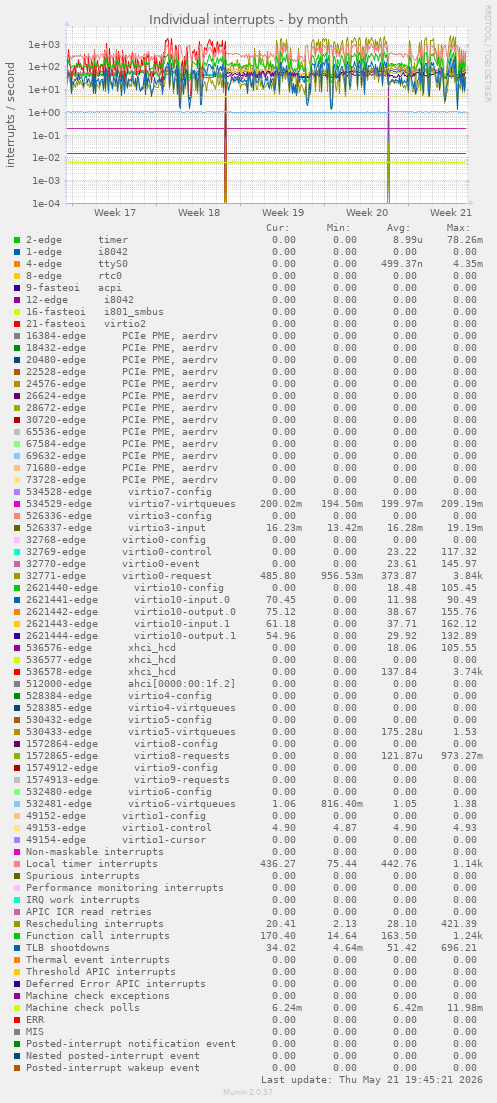Click the 'Last update' timestamp text
This screenshot has height=1103, width=497.
pyautogui.click(x=371, y=1079)
